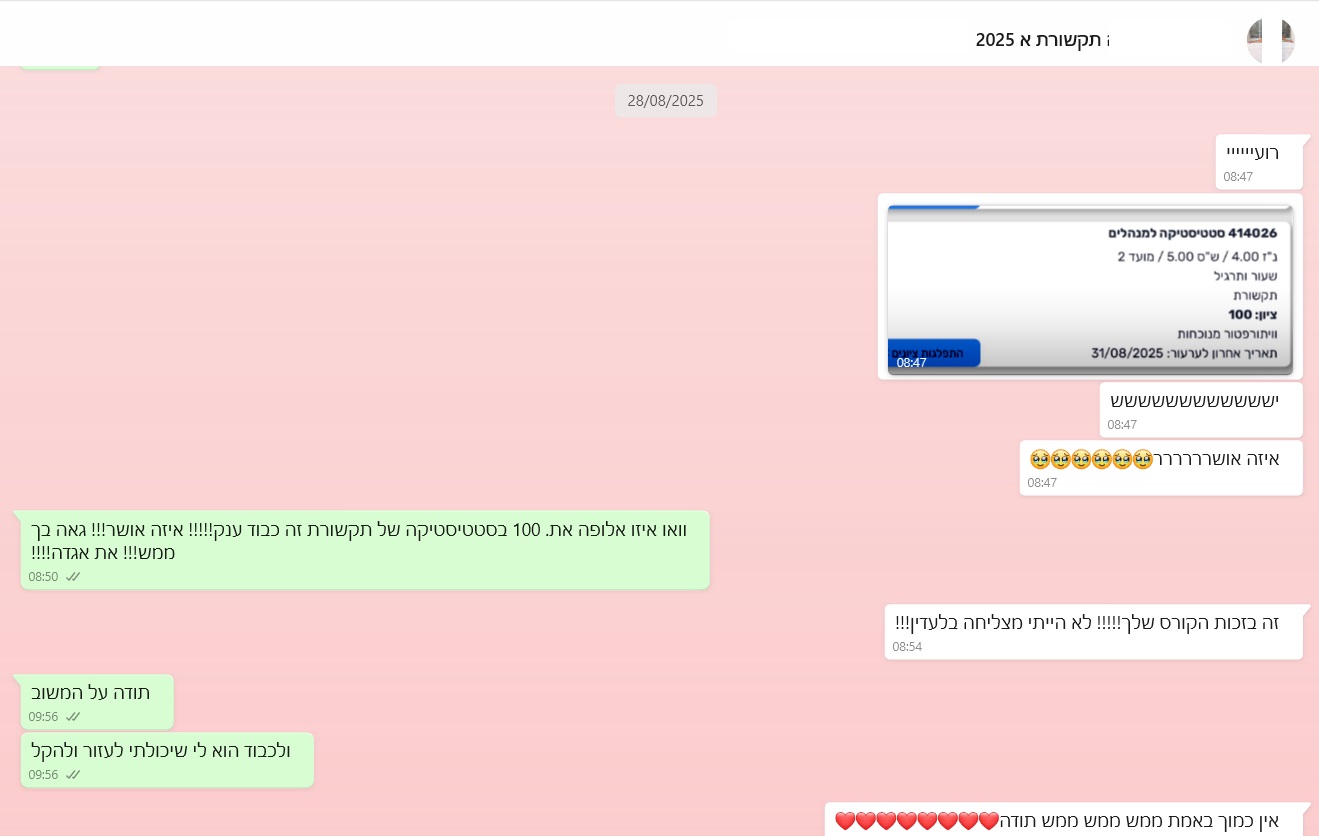Click the blue progress bar atop grade image
The width and height of the screenshot is (1319, 836).
tap(934, 208)
